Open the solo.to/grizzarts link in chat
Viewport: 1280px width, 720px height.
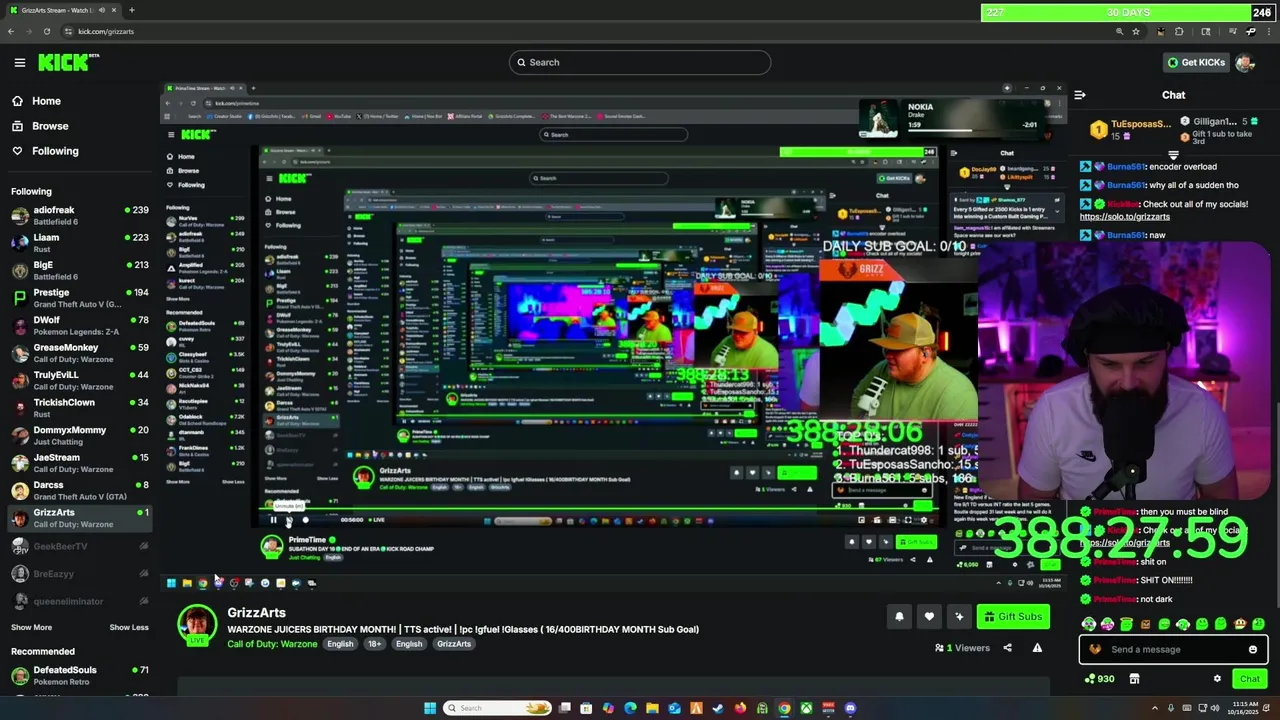click(1125, 217)
